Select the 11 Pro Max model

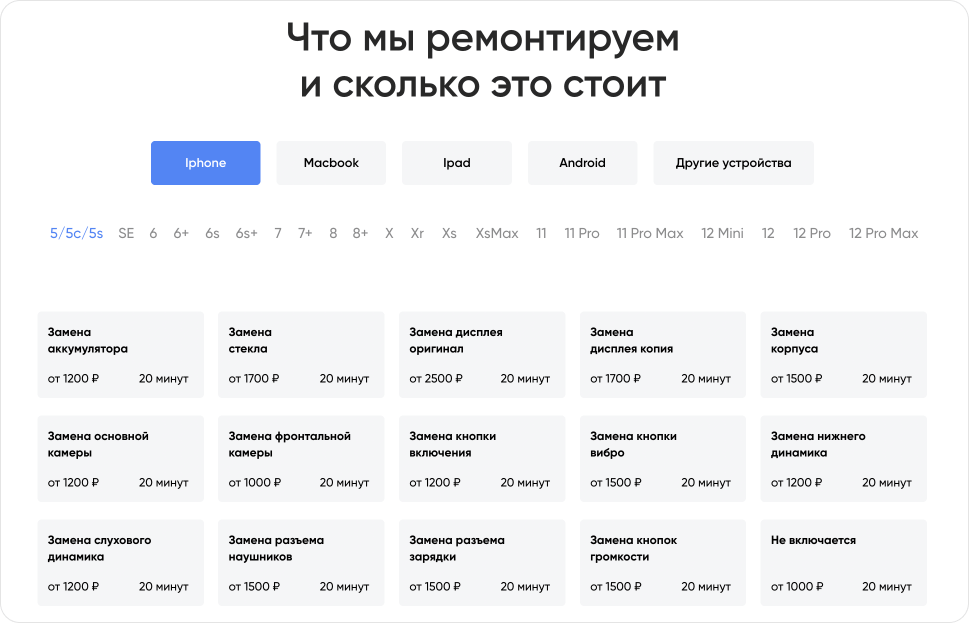[x=650, y=233]
